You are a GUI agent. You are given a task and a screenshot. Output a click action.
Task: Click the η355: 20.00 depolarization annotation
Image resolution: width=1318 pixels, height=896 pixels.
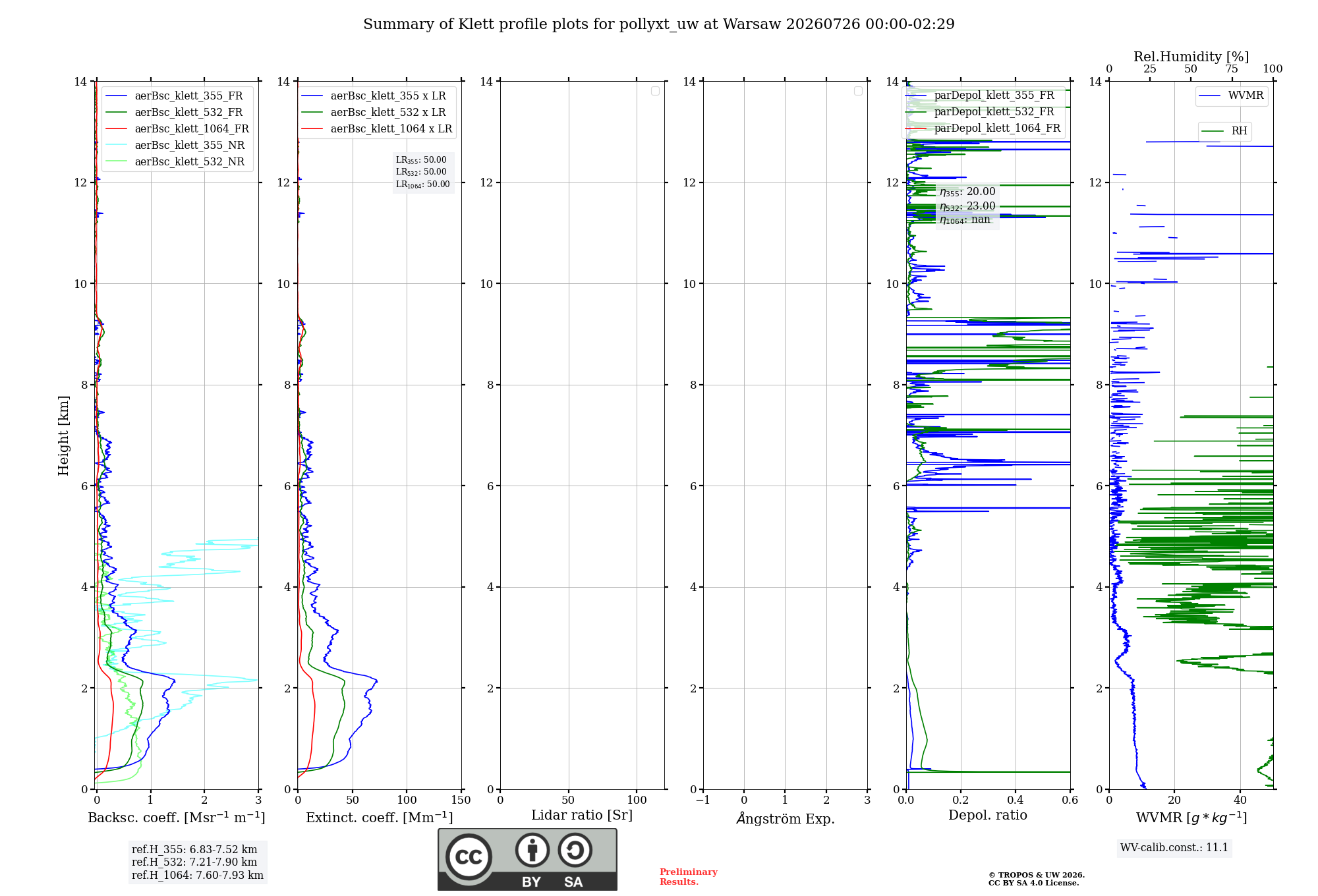tap(967, 192)
